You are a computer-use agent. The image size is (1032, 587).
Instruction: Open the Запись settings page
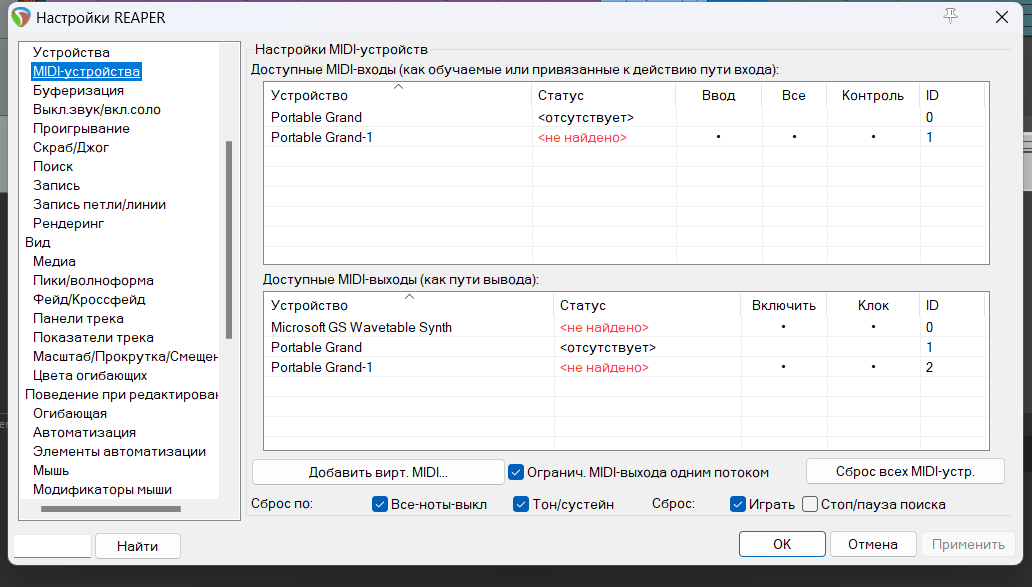[56, 186]
